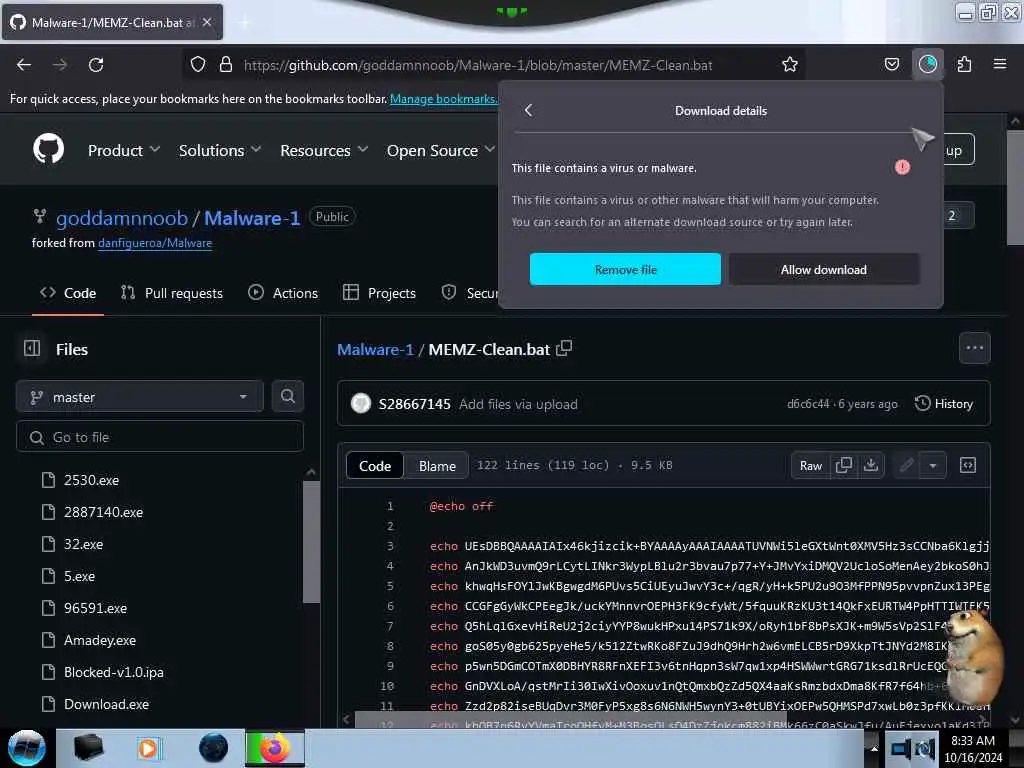Click the Malware-1 breadcrumb link

click(x=376, y=349)
